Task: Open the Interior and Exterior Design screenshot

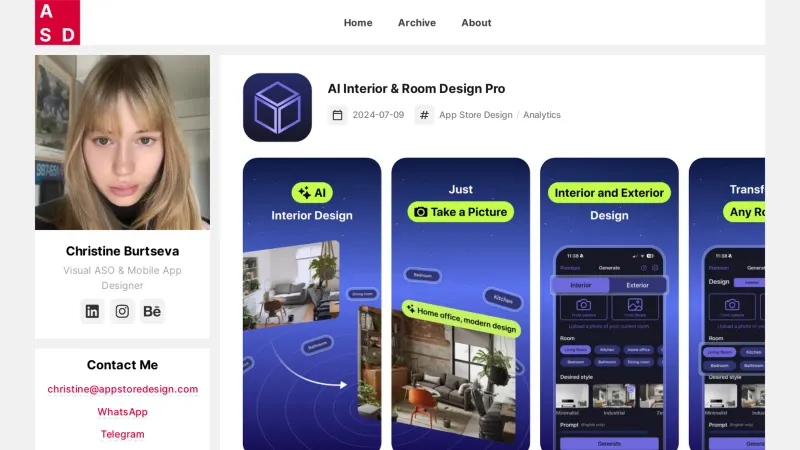Action: coord(609,304)
